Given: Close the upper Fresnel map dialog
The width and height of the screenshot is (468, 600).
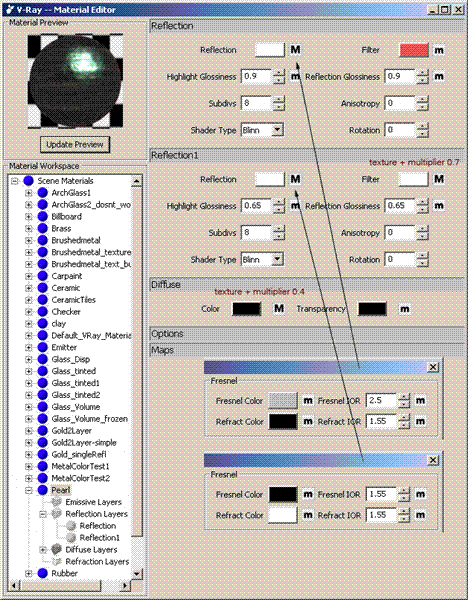Looking at the screenshot, I should (x=433, y=367).
